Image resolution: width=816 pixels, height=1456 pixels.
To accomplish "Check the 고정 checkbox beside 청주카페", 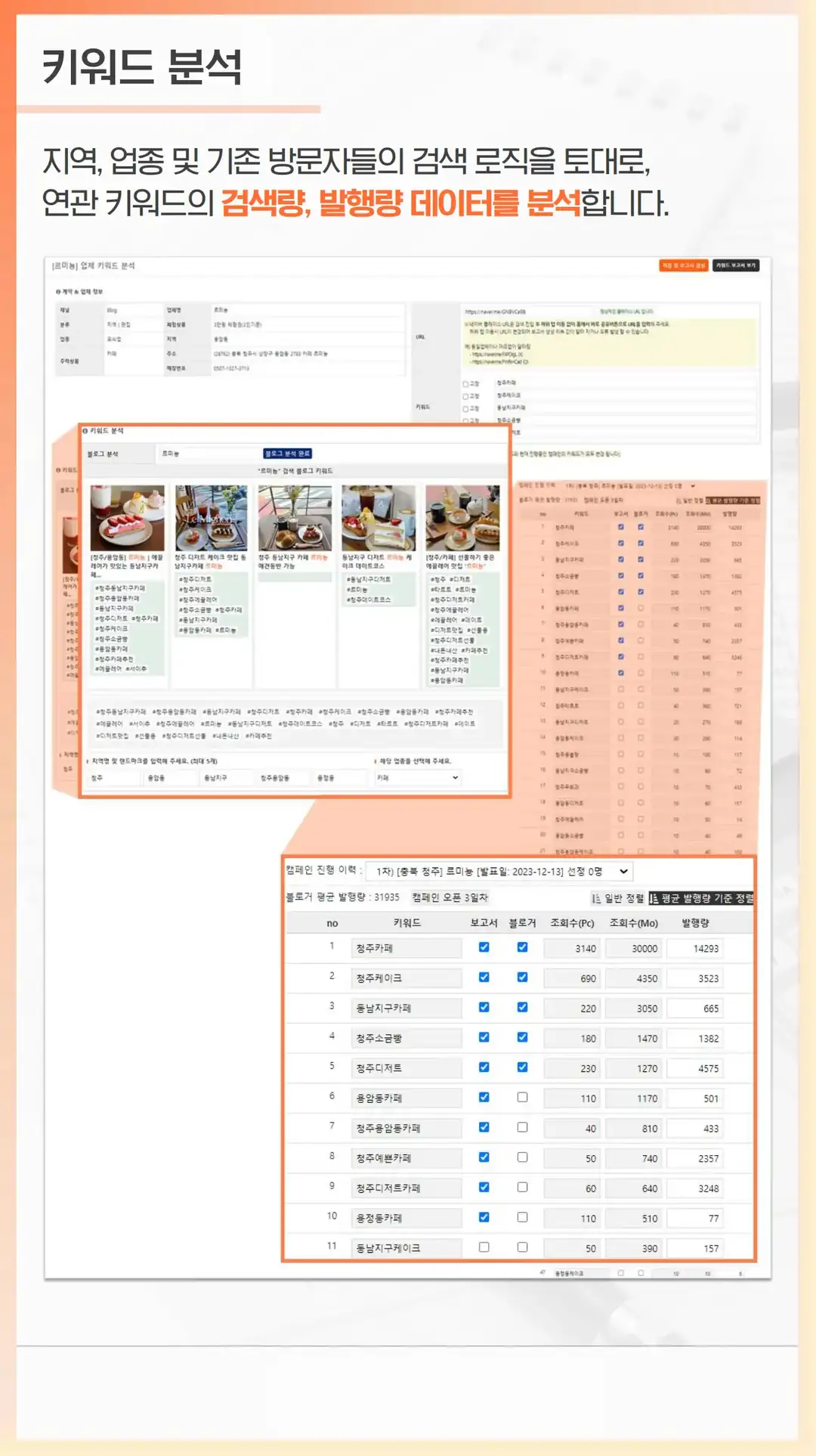I will (x=466, y=383).
